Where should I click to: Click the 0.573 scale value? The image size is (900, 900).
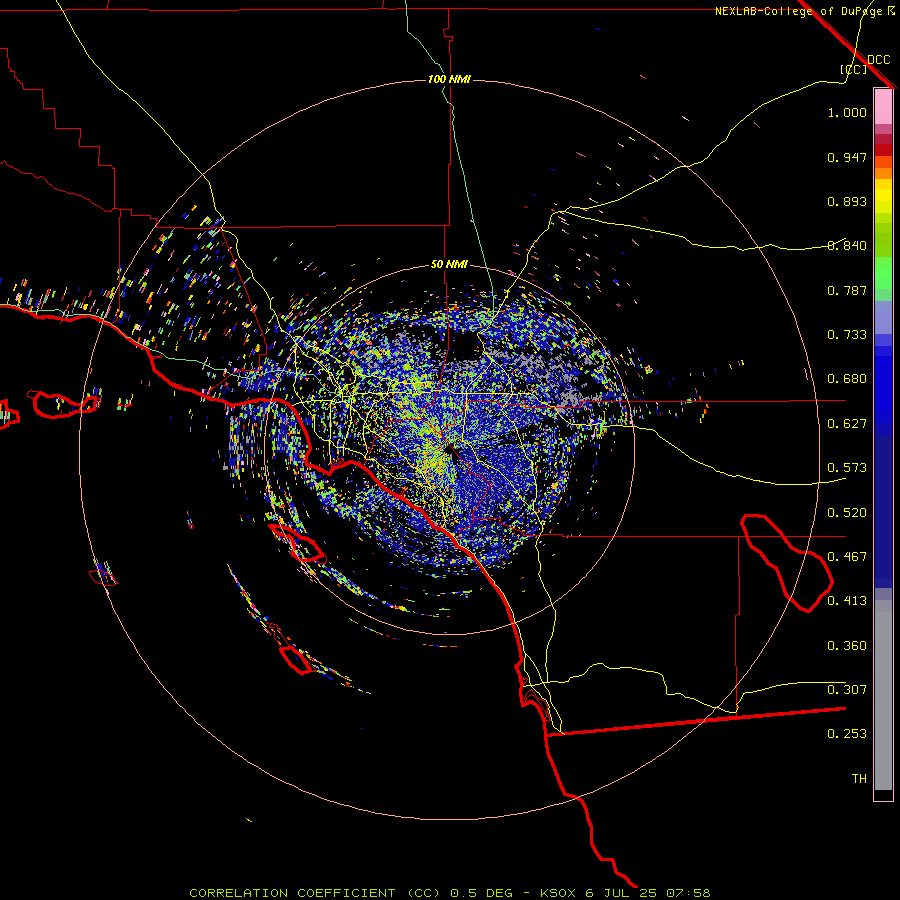point(847,468)
